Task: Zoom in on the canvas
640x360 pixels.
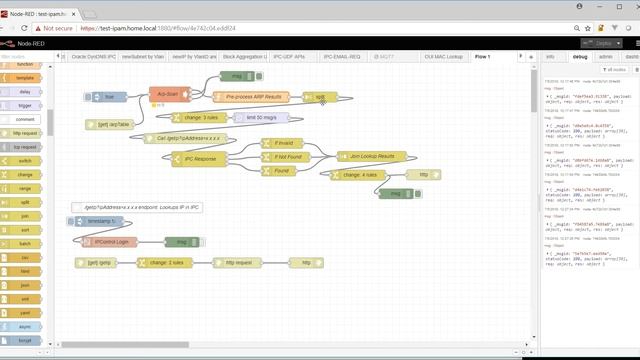Action: point(531,352)
